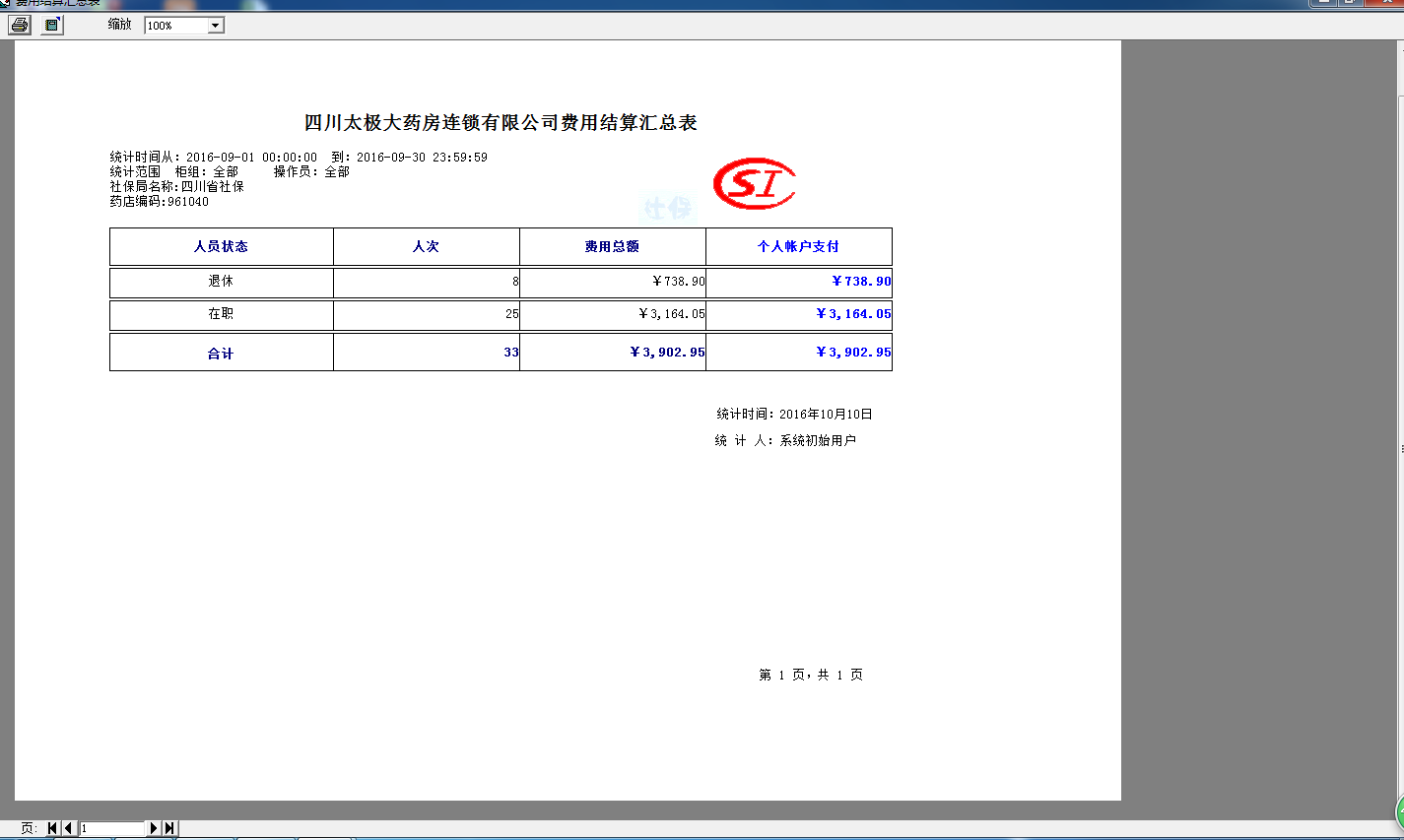Click the page number input field
Image resolution: width=1404 pixels, height=840 pixels.
point(111,828)
